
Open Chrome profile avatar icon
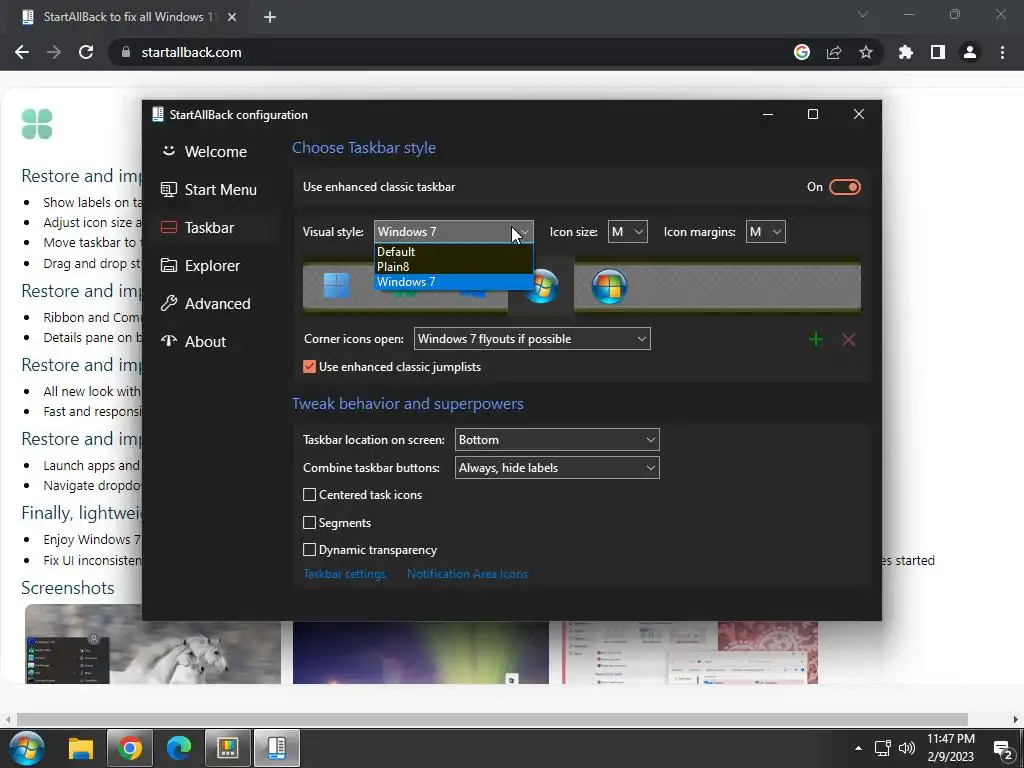pos(970,52)
